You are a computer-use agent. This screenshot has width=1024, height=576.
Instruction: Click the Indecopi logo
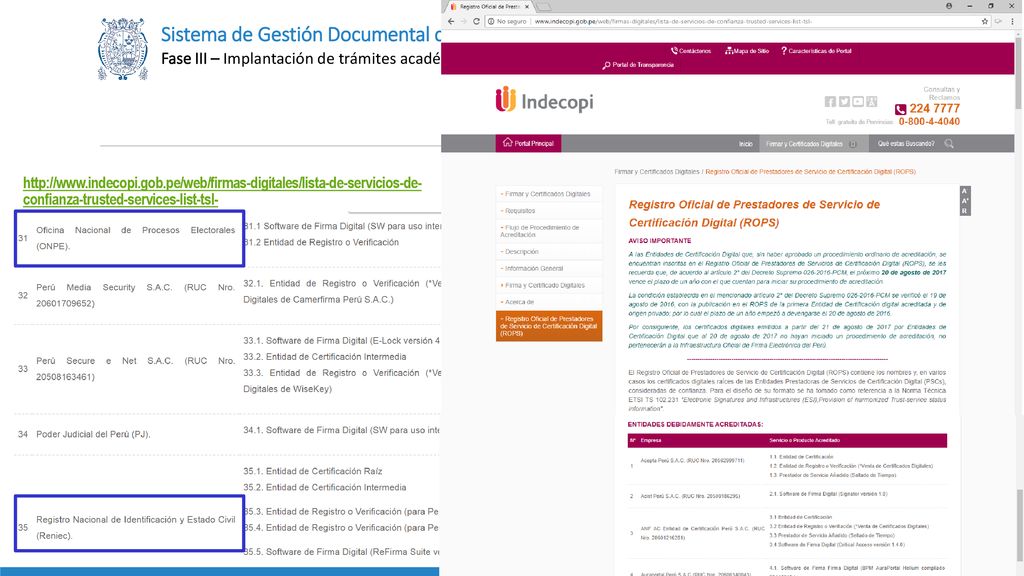(x=544, y=101)
